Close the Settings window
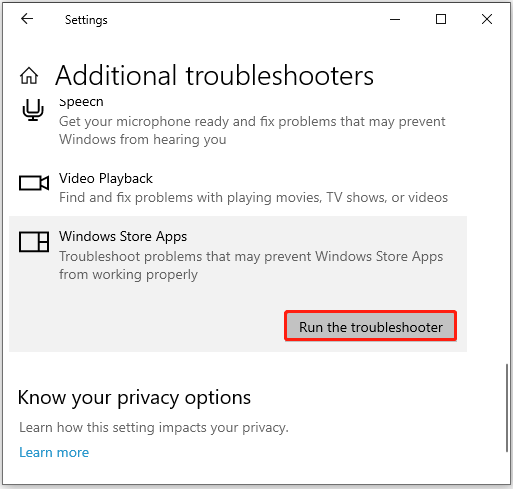 point(487,19)
